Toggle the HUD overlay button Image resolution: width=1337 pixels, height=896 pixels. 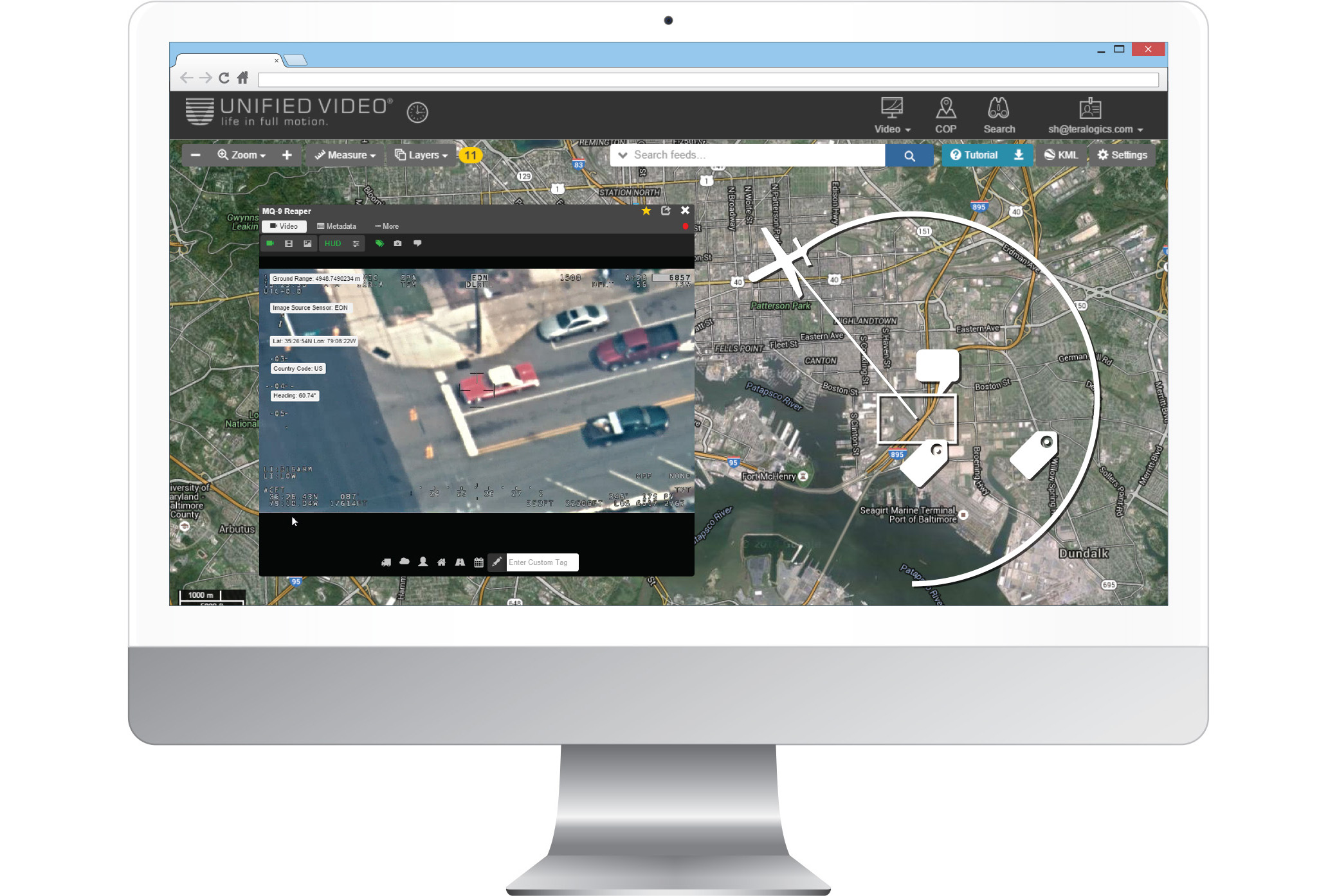click(332, 244)
